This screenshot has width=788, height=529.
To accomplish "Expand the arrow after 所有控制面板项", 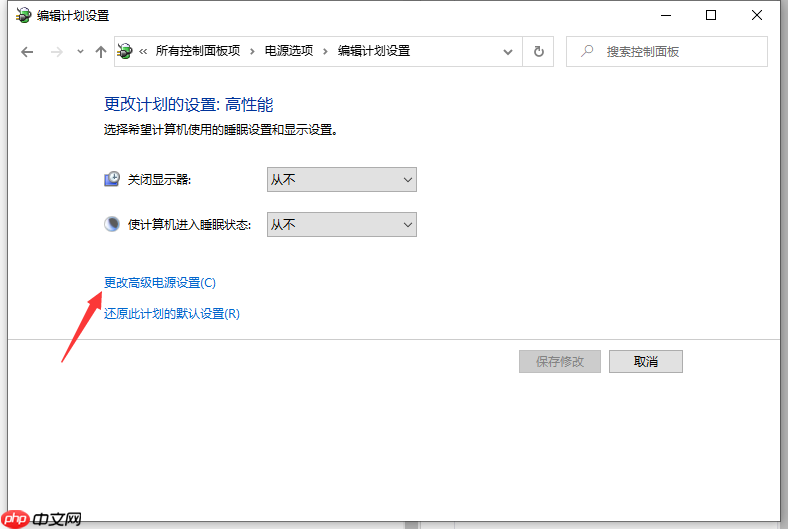I will [x=252, y=51].
